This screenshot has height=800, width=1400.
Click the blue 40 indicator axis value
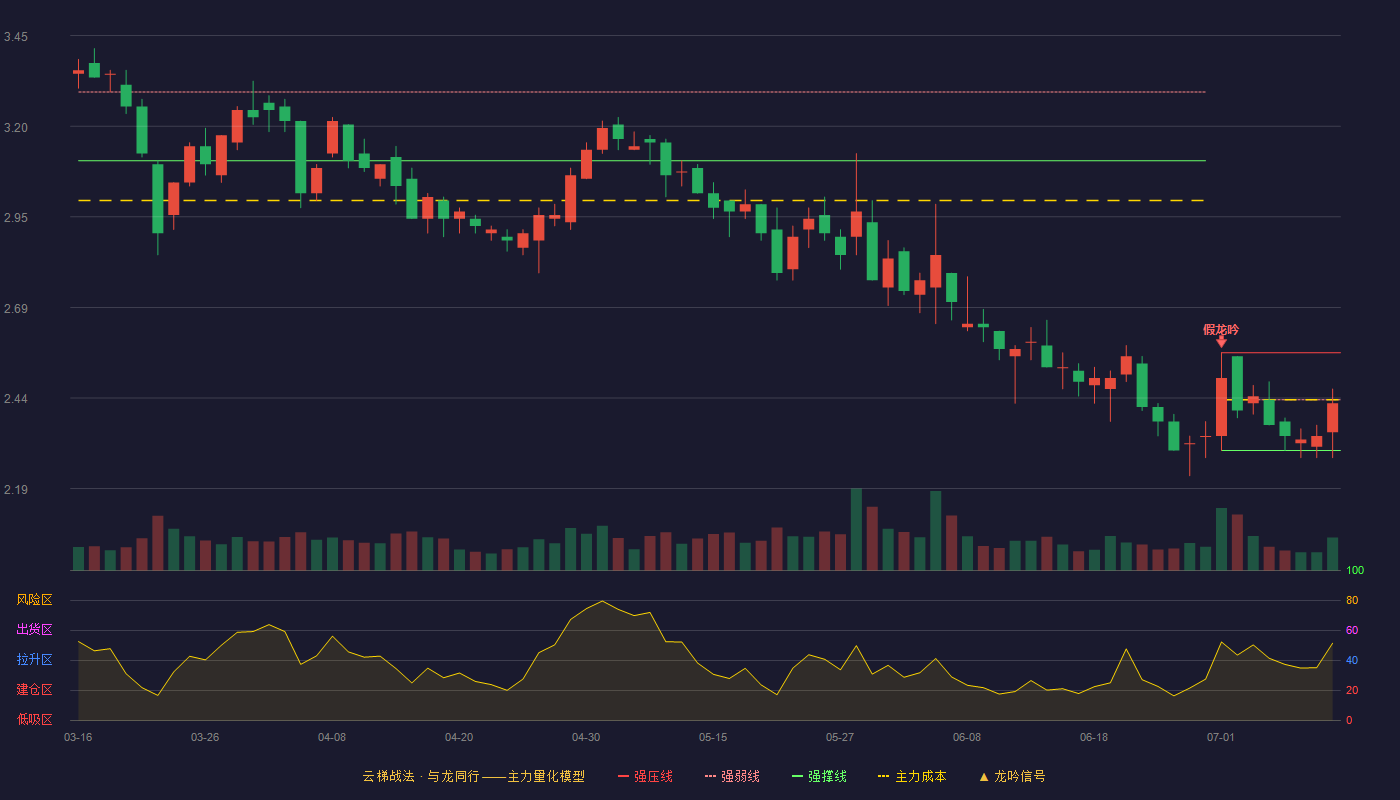pyautogui.click(x=1352, y=661)
